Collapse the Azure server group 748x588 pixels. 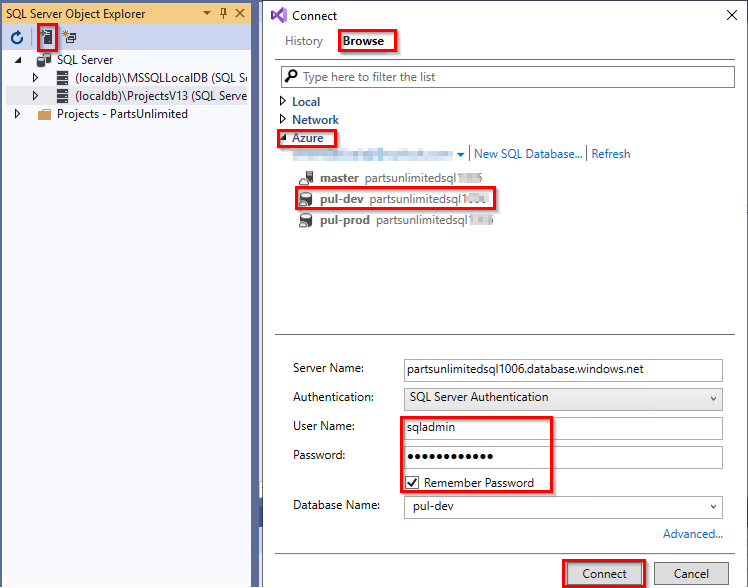coord(284,137)
